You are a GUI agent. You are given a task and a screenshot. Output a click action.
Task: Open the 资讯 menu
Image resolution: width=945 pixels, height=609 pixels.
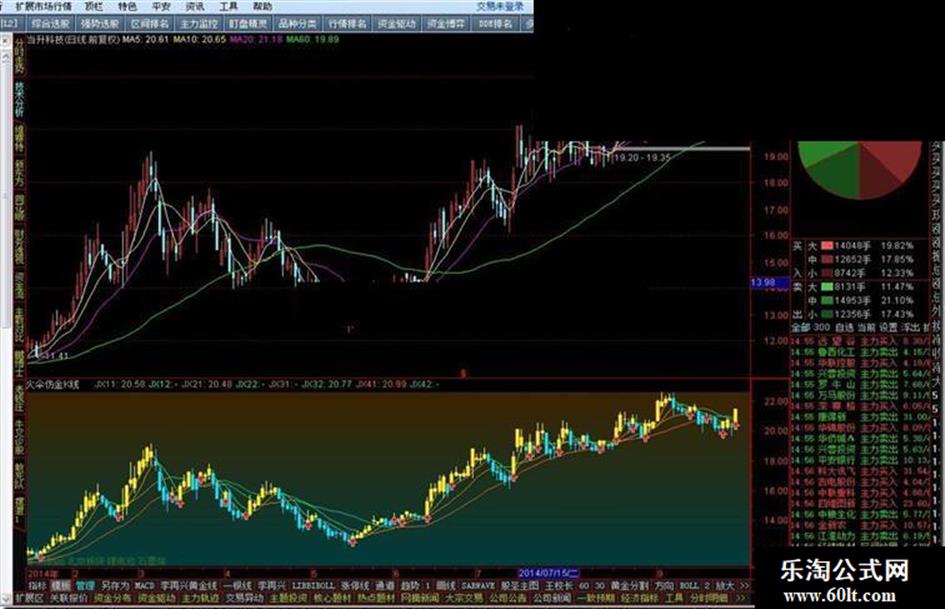point(195,6)
